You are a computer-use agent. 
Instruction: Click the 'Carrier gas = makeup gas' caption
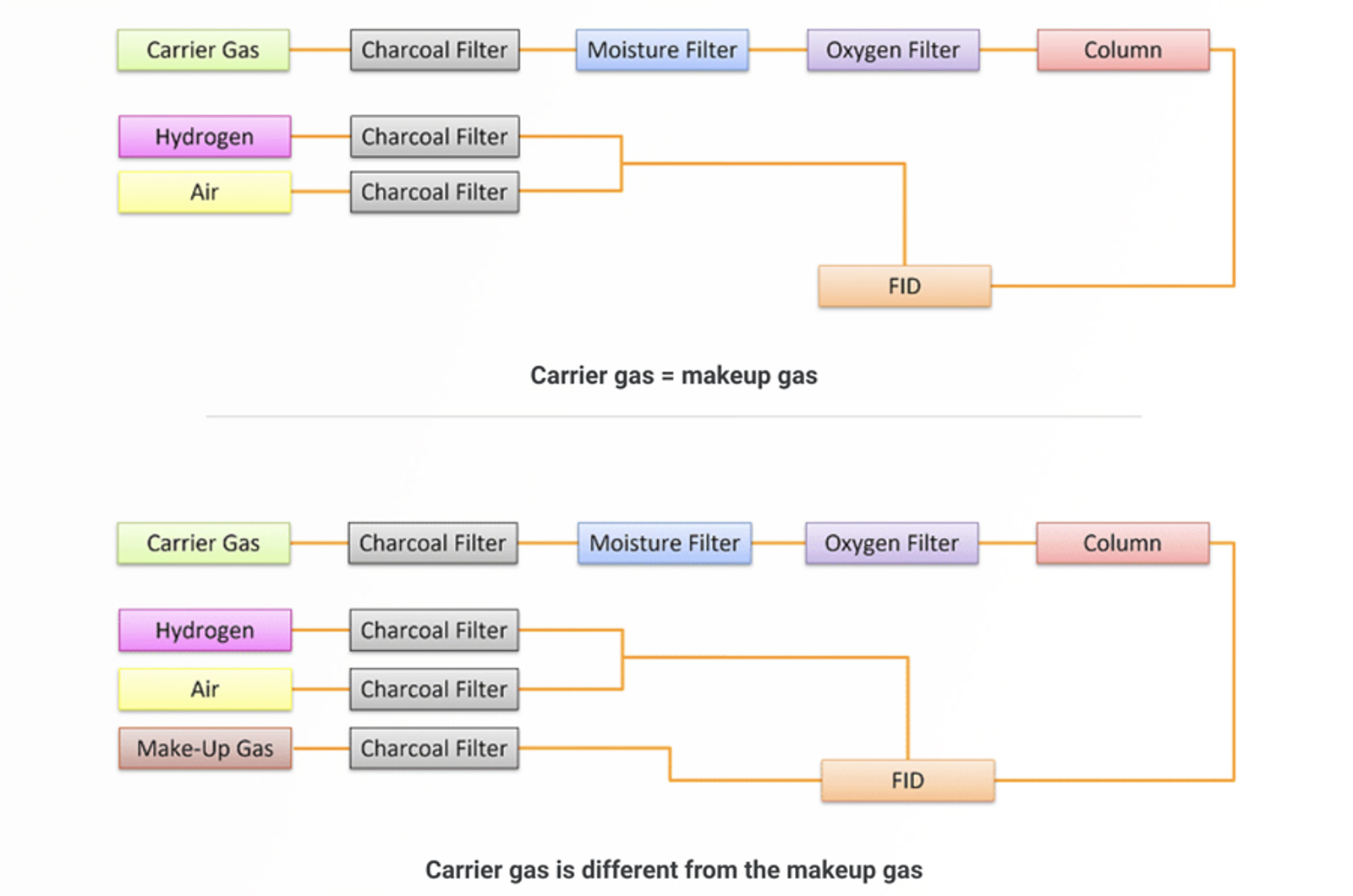(x=673, y=375)
